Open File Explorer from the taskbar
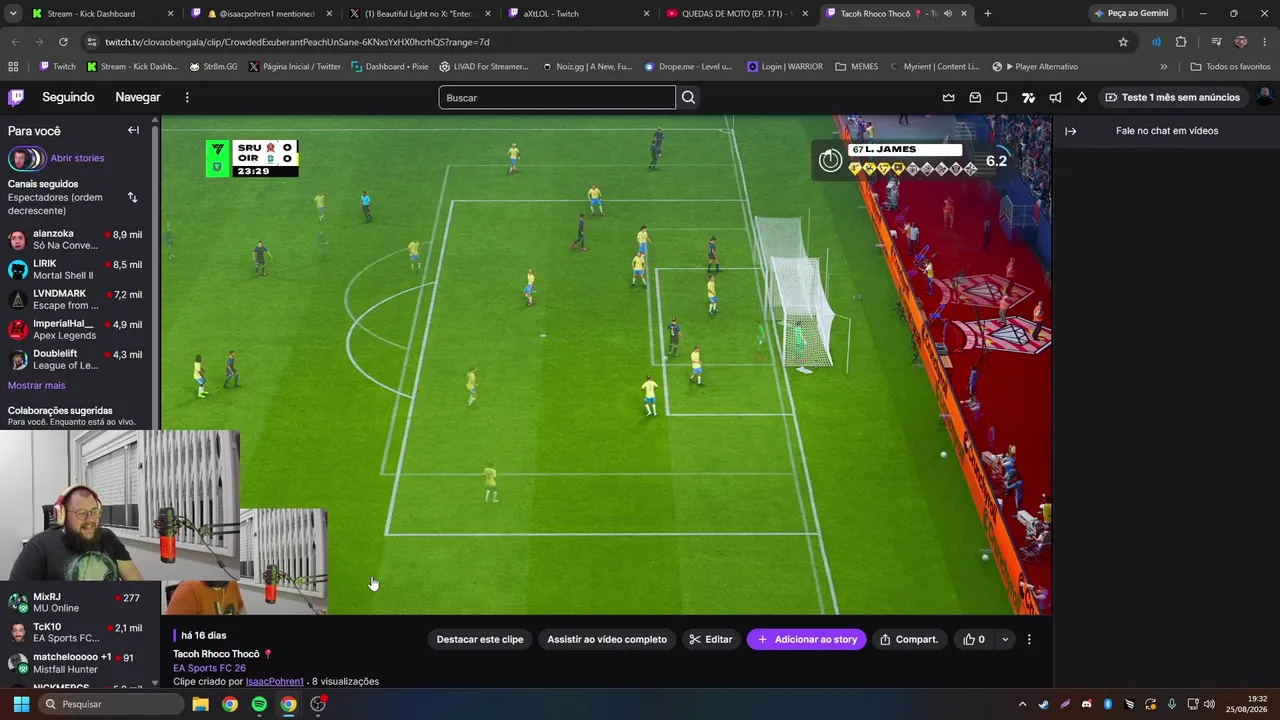This screenshot has height=720, width=1280. tap(200, 704)
